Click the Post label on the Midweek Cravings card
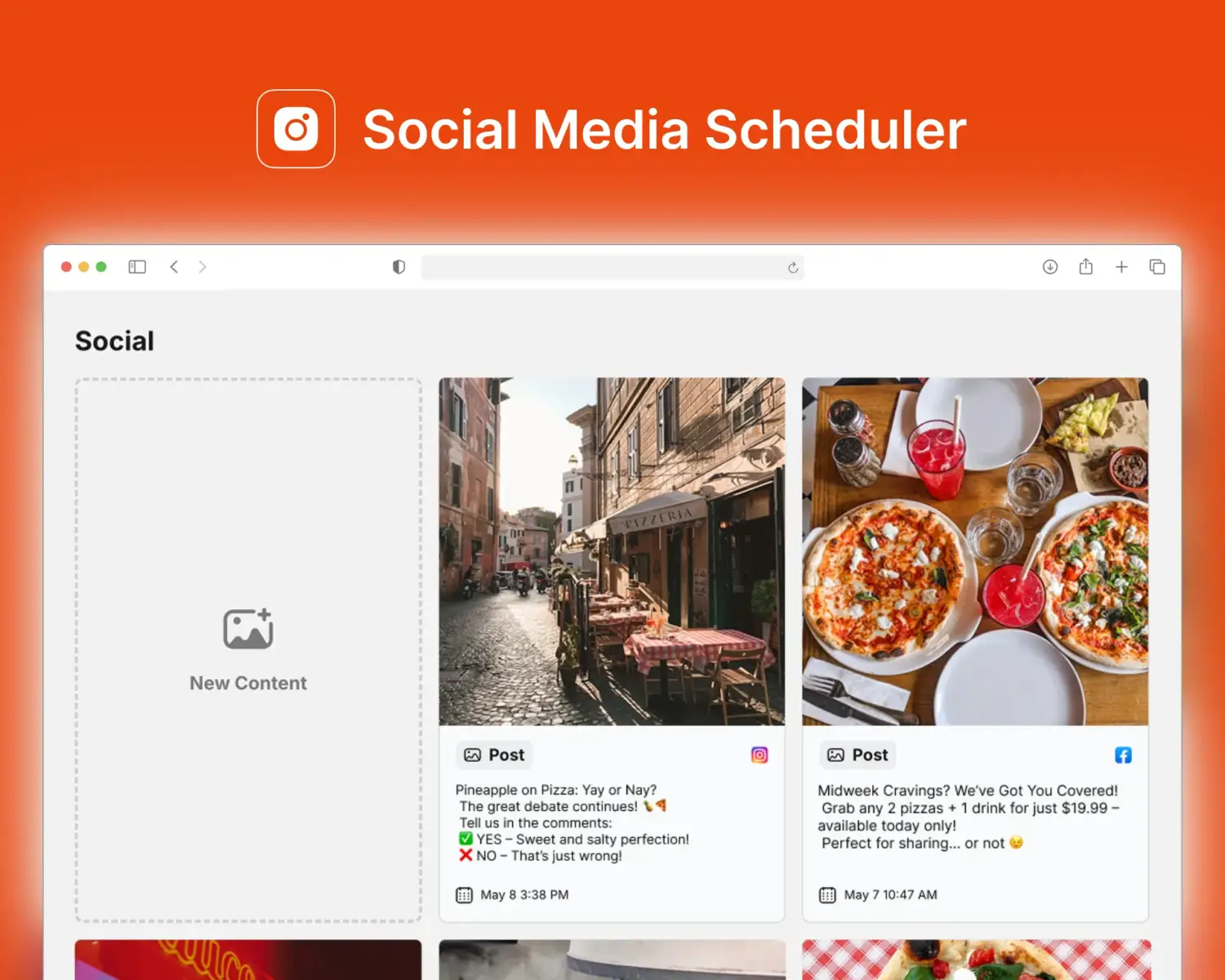This screenshot has height=980, width=1225. coord(858,755)
